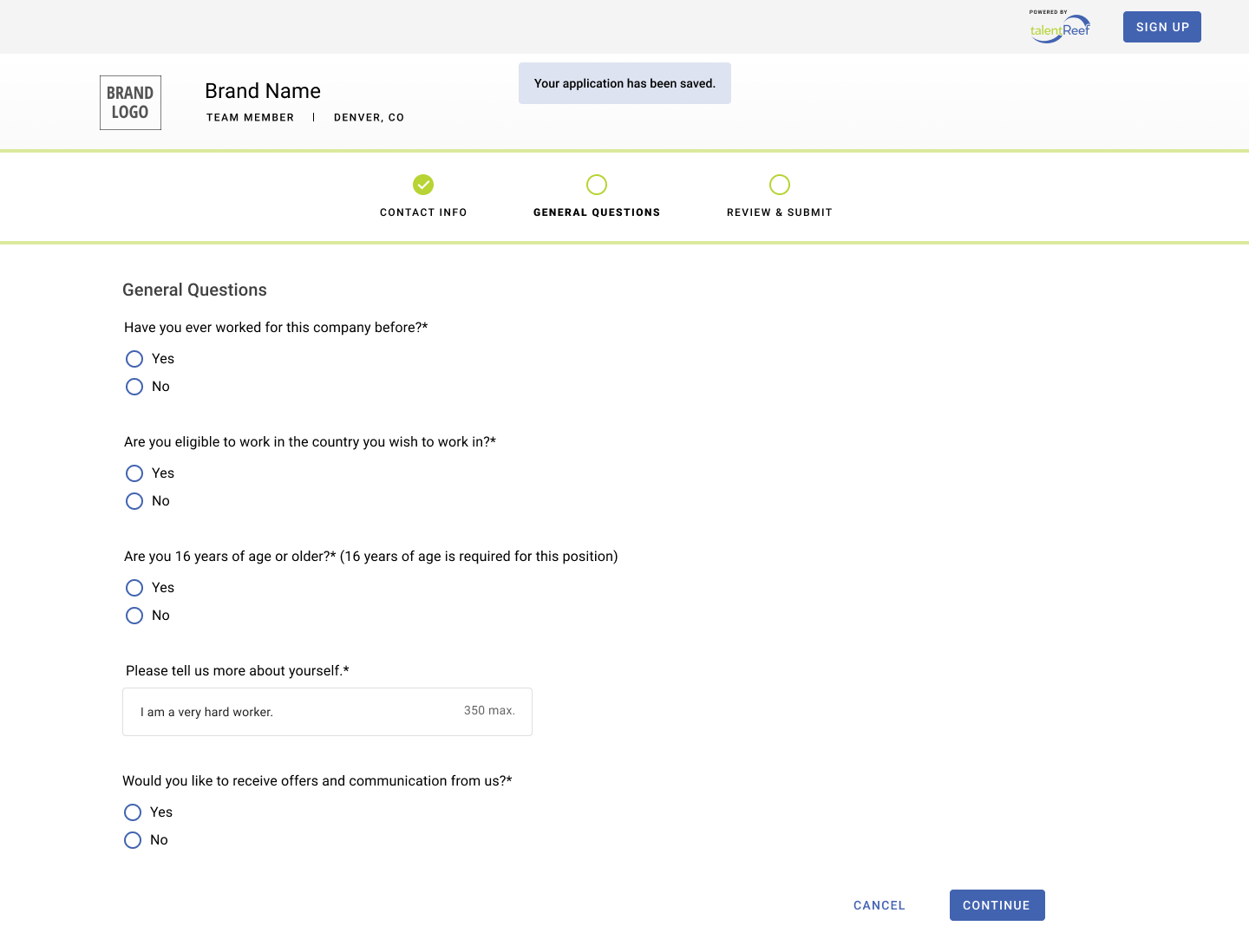
Task: Select No for 16 years of age question
Action: pyautogui.click(x=134, y=616)
